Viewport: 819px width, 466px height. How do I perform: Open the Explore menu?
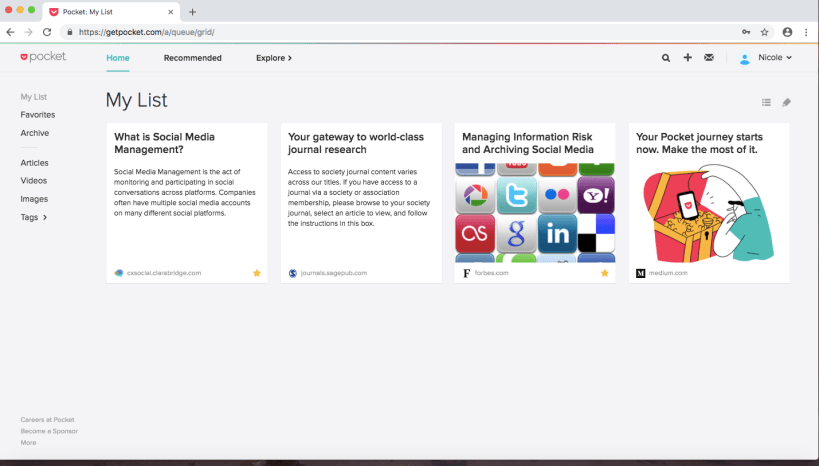(x=273, y=58)
